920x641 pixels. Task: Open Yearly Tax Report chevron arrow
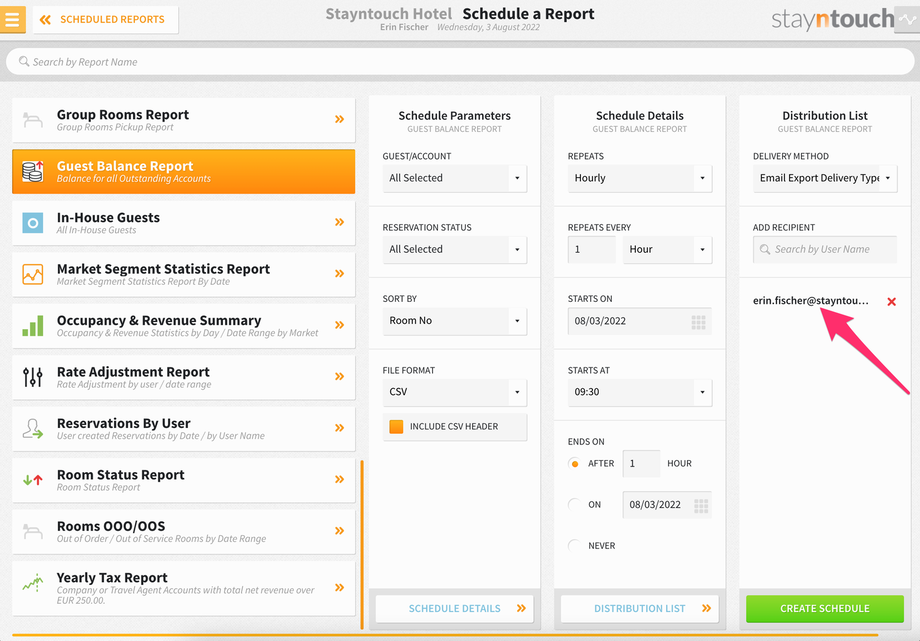(x=339, y=588)
